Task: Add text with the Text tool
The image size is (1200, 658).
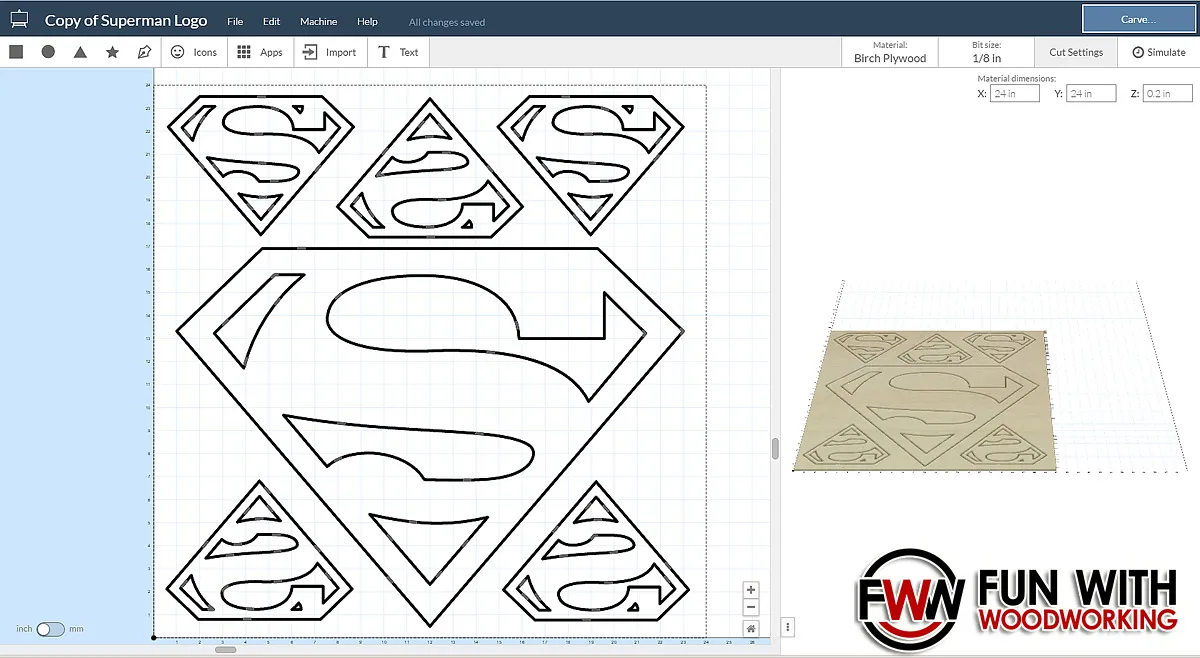Action: tap(399, 52)
